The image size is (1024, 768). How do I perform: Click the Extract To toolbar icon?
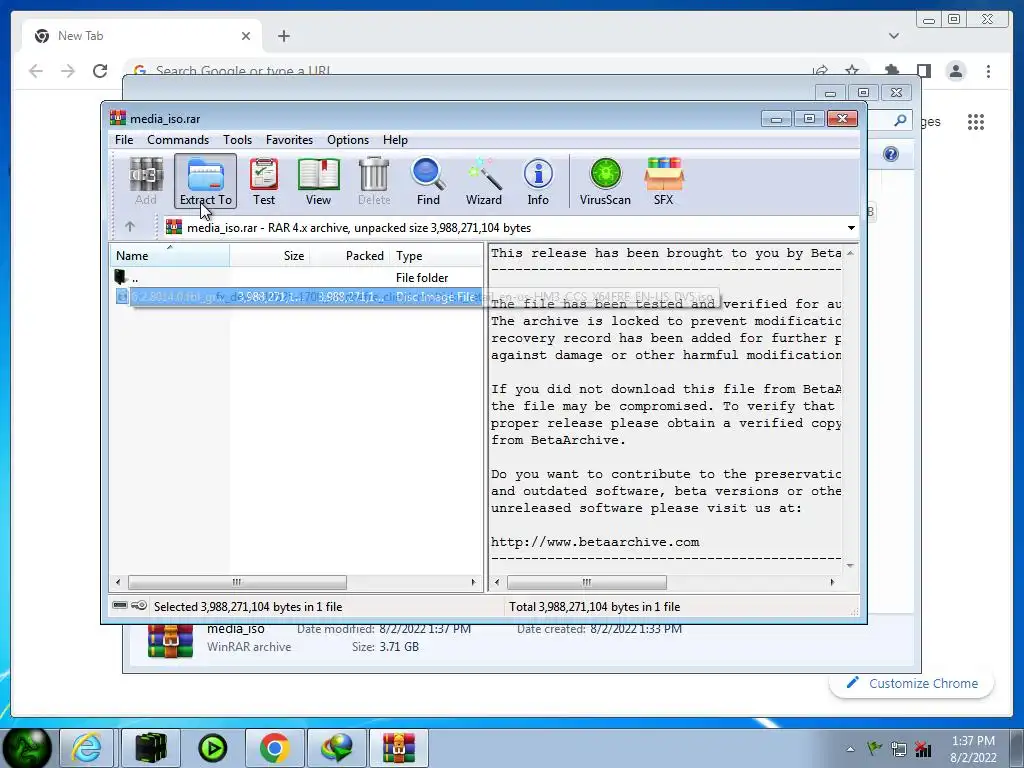(205, 182)
